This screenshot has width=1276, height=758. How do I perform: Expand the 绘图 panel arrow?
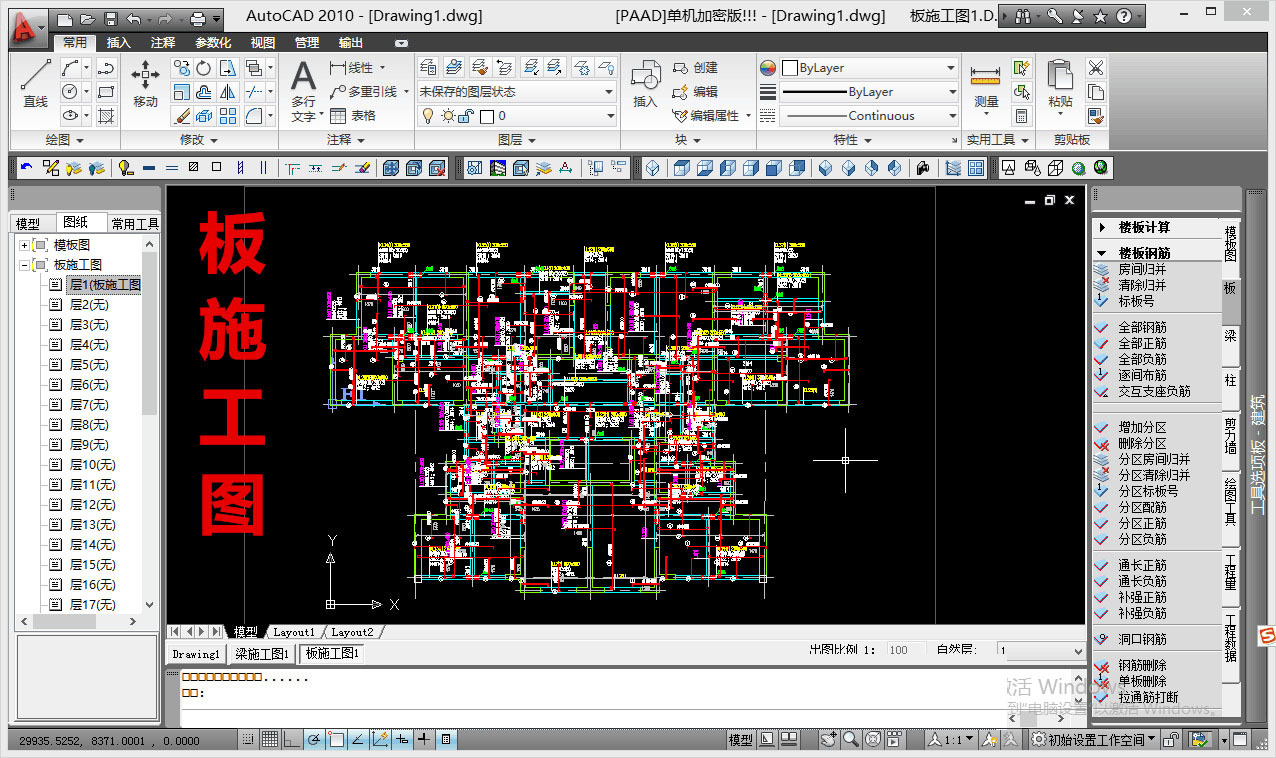[79, 140]
